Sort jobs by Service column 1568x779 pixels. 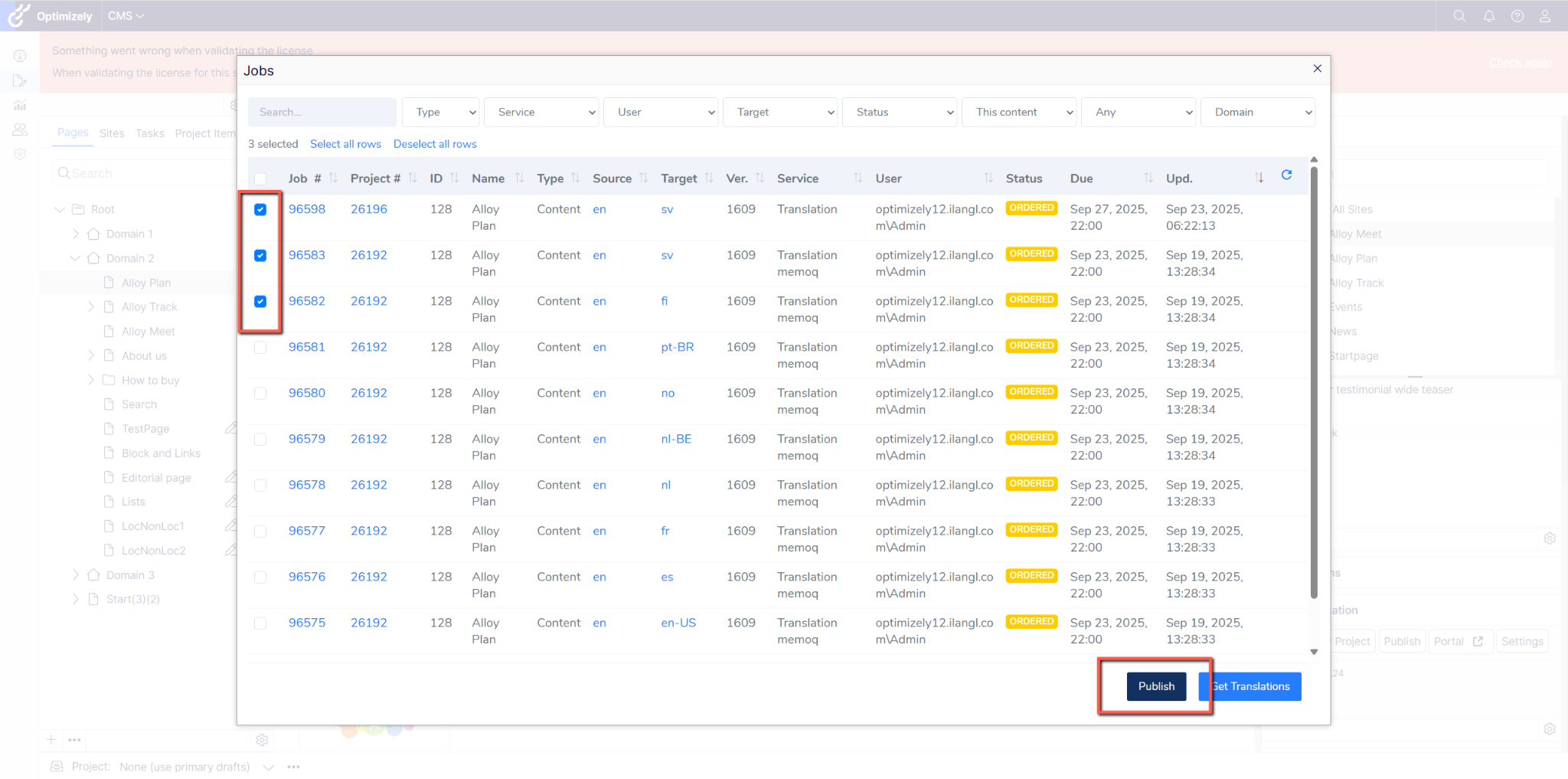857,178
